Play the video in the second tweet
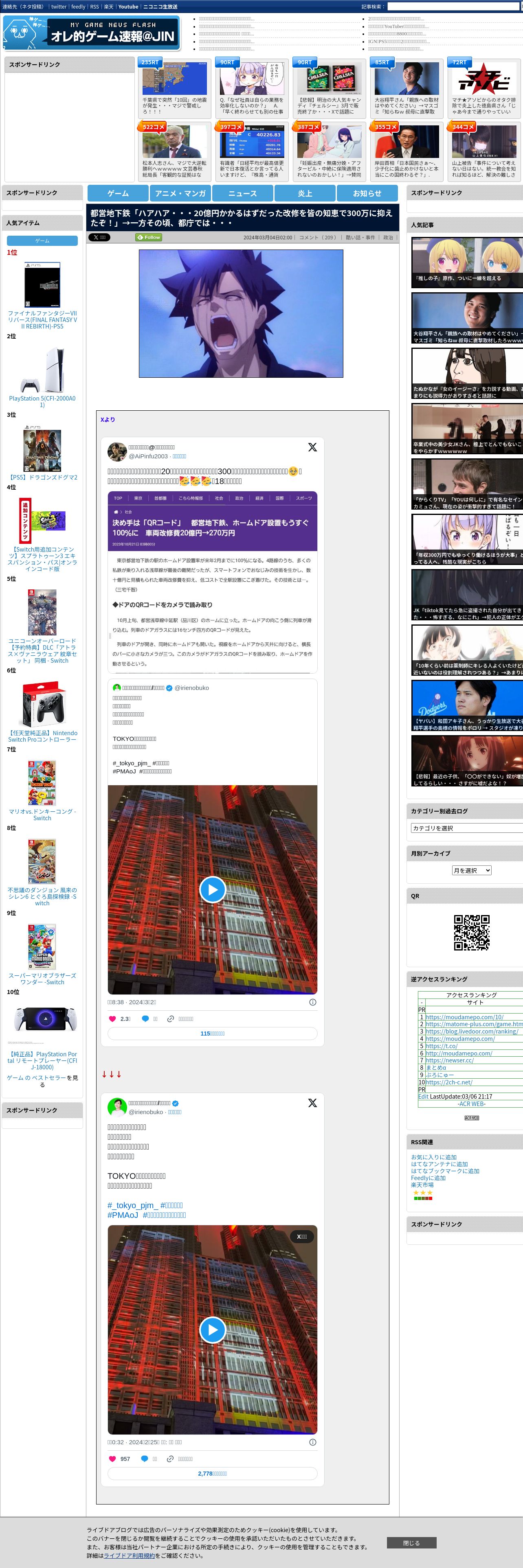 pos(213,1329)
